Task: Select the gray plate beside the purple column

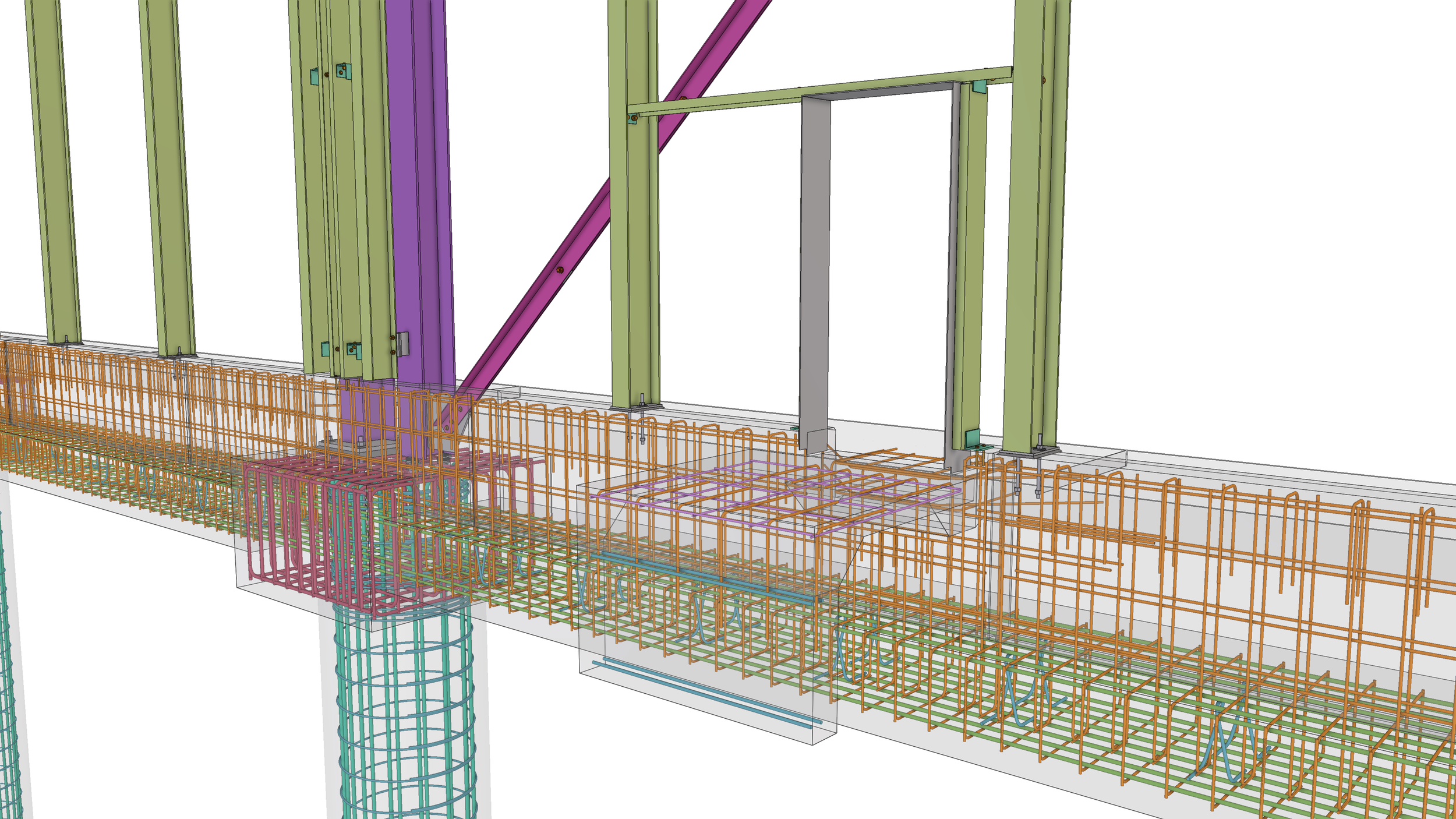Action: pyautogui.click(x=403, y=344)
